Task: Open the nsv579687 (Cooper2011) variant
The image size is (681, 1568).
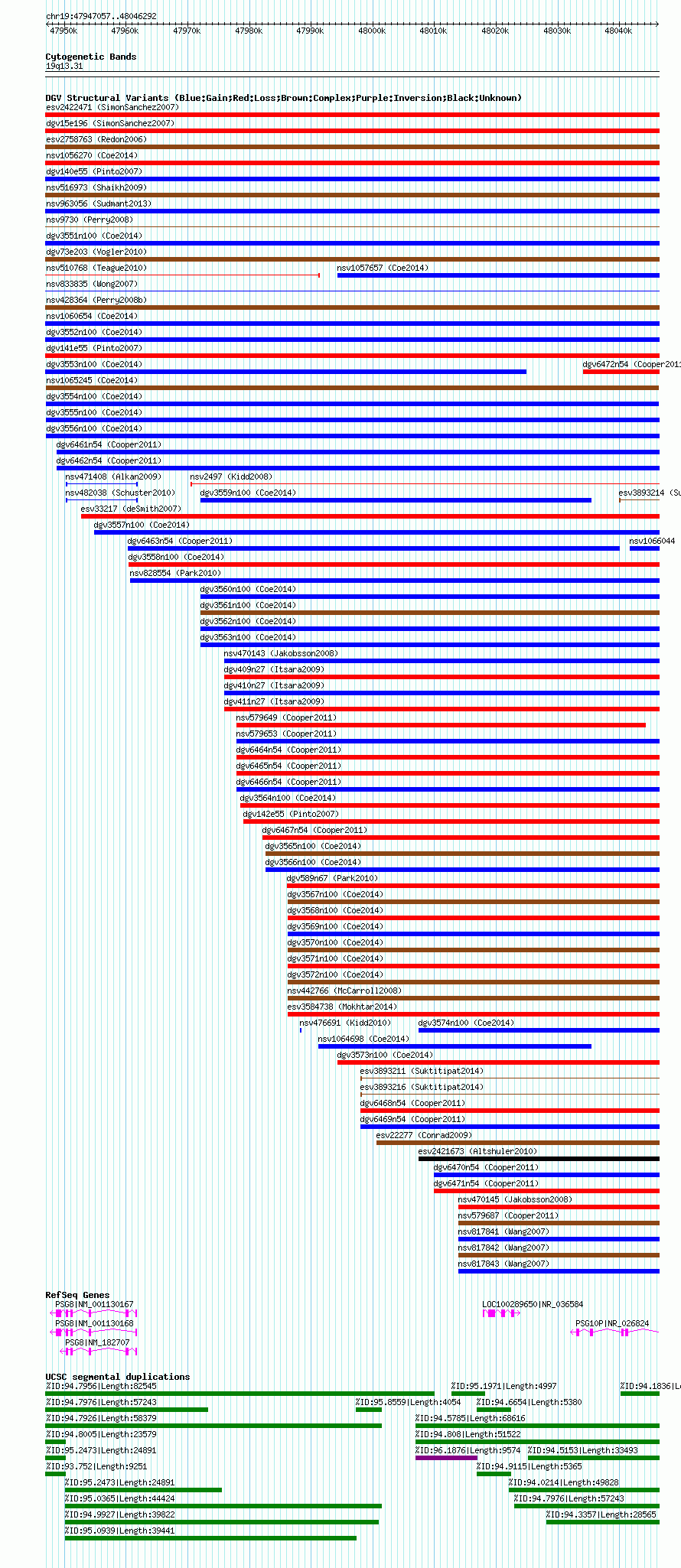Action: tap(509, 1215)
